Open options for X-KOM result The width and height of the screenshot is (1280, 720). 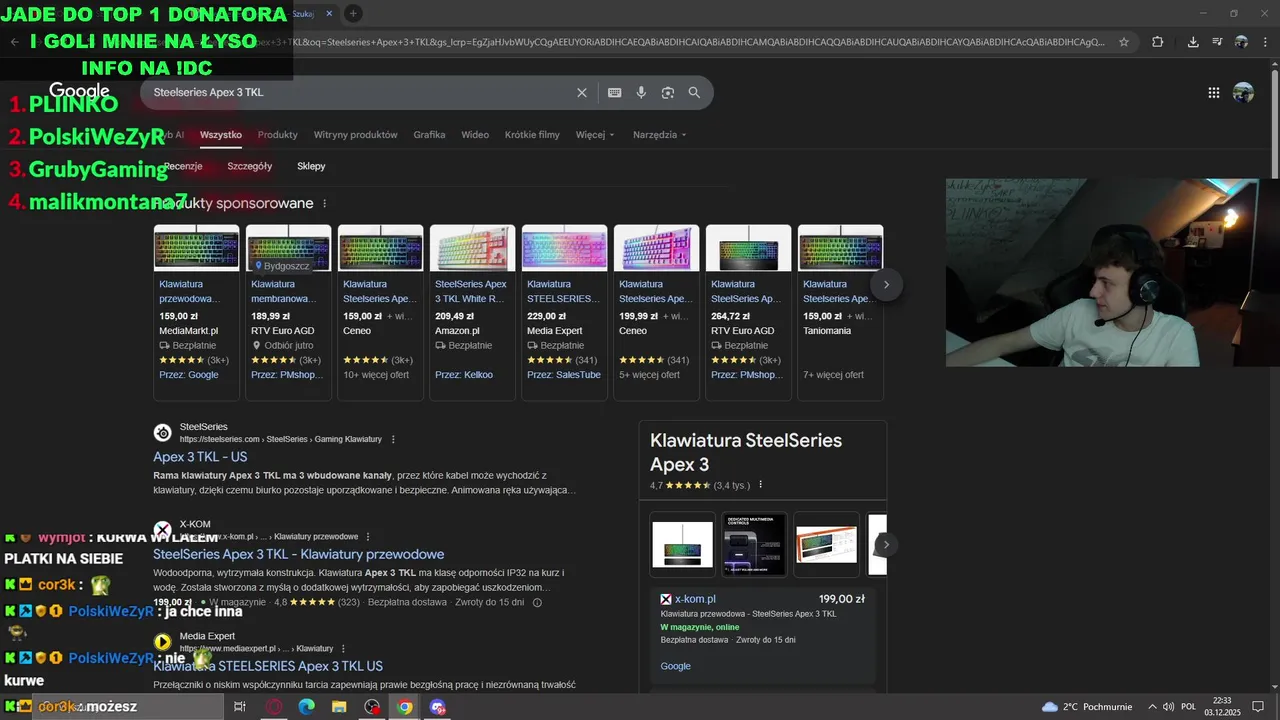368,537
